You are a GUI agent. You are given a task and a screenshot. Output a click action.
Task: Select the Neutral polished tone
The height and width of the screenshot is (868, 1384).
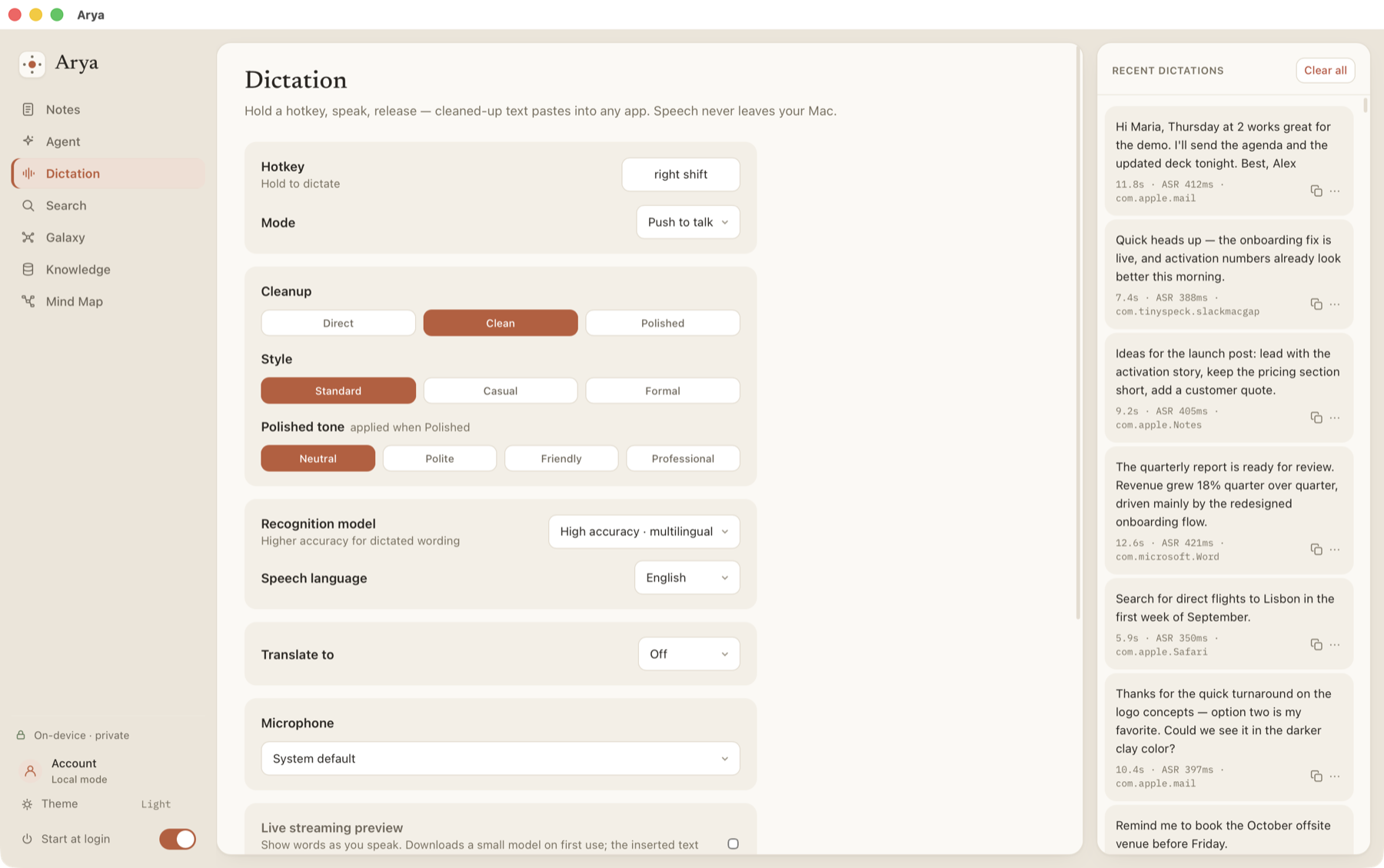(x=318, y=458)
